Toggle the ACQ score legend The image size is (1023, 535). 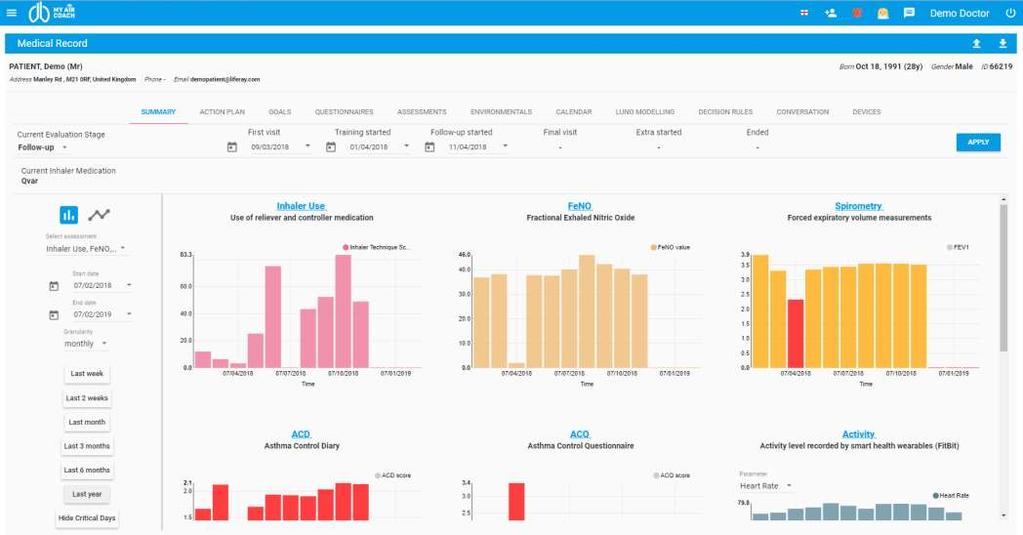671,476
